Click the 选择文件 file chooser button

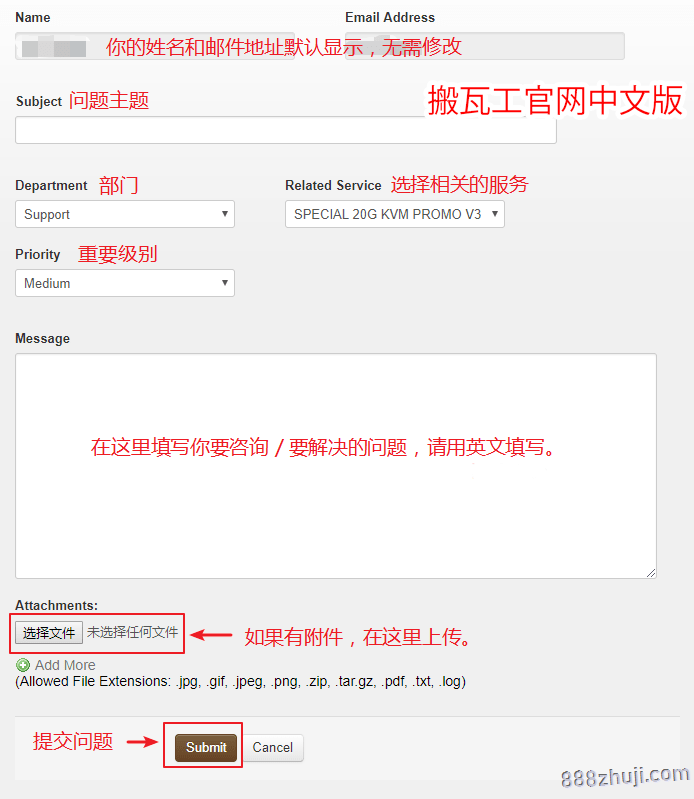(49, 633)
